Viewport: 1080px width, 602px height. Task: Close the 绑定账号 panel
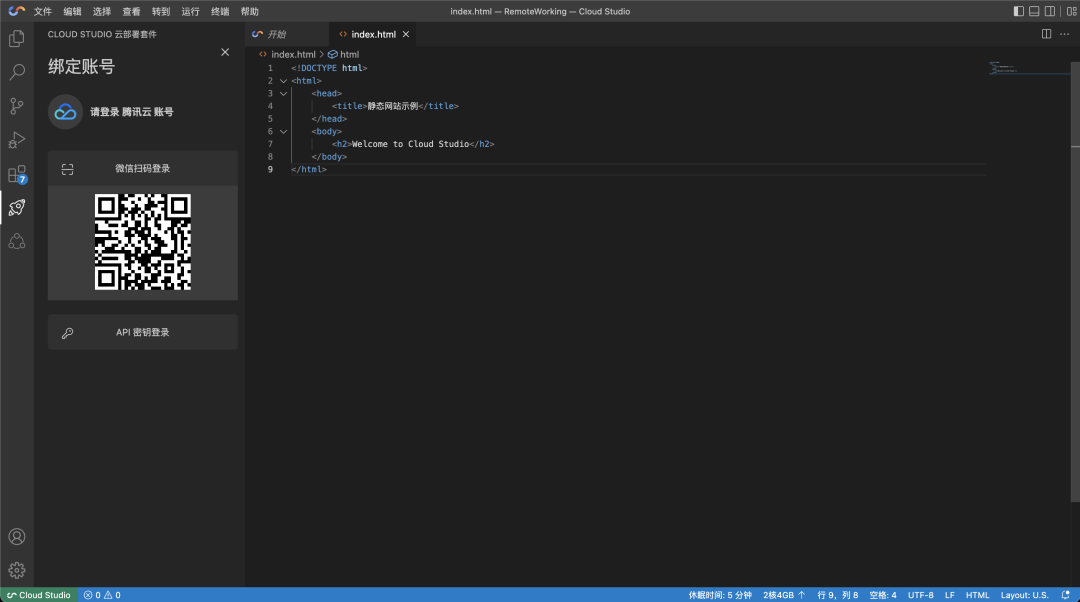tap(225, 52)
